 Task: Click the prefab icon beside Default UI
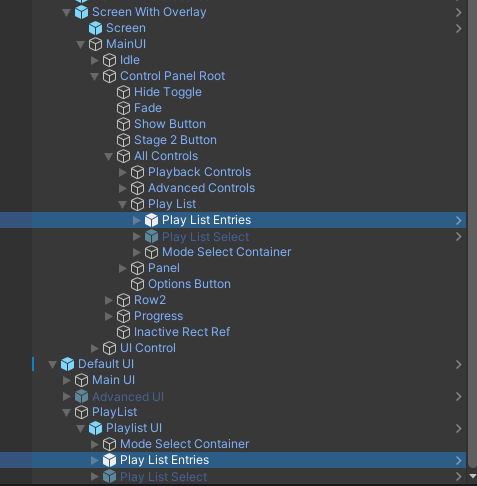click(67, 364)
